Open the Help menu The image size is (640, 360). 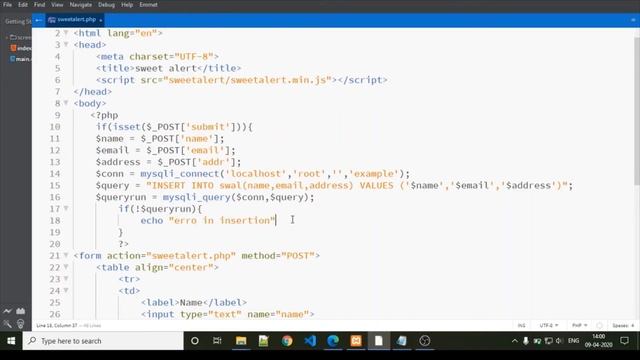click(127, 5)
